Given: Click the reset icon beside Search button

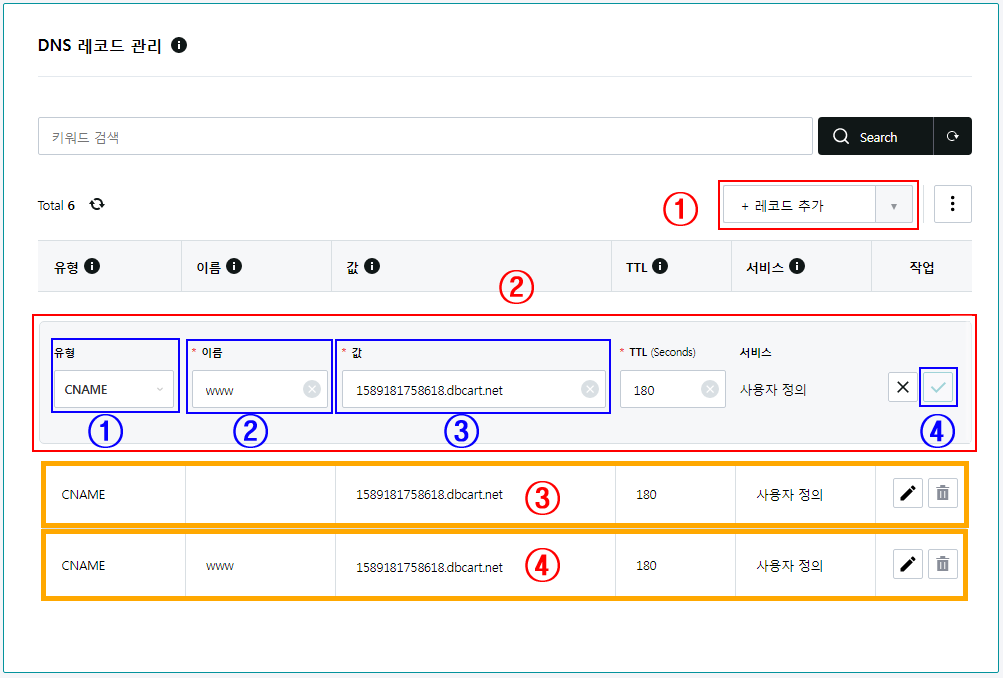Looking at the screenshot, I should (x=952, y=137).
